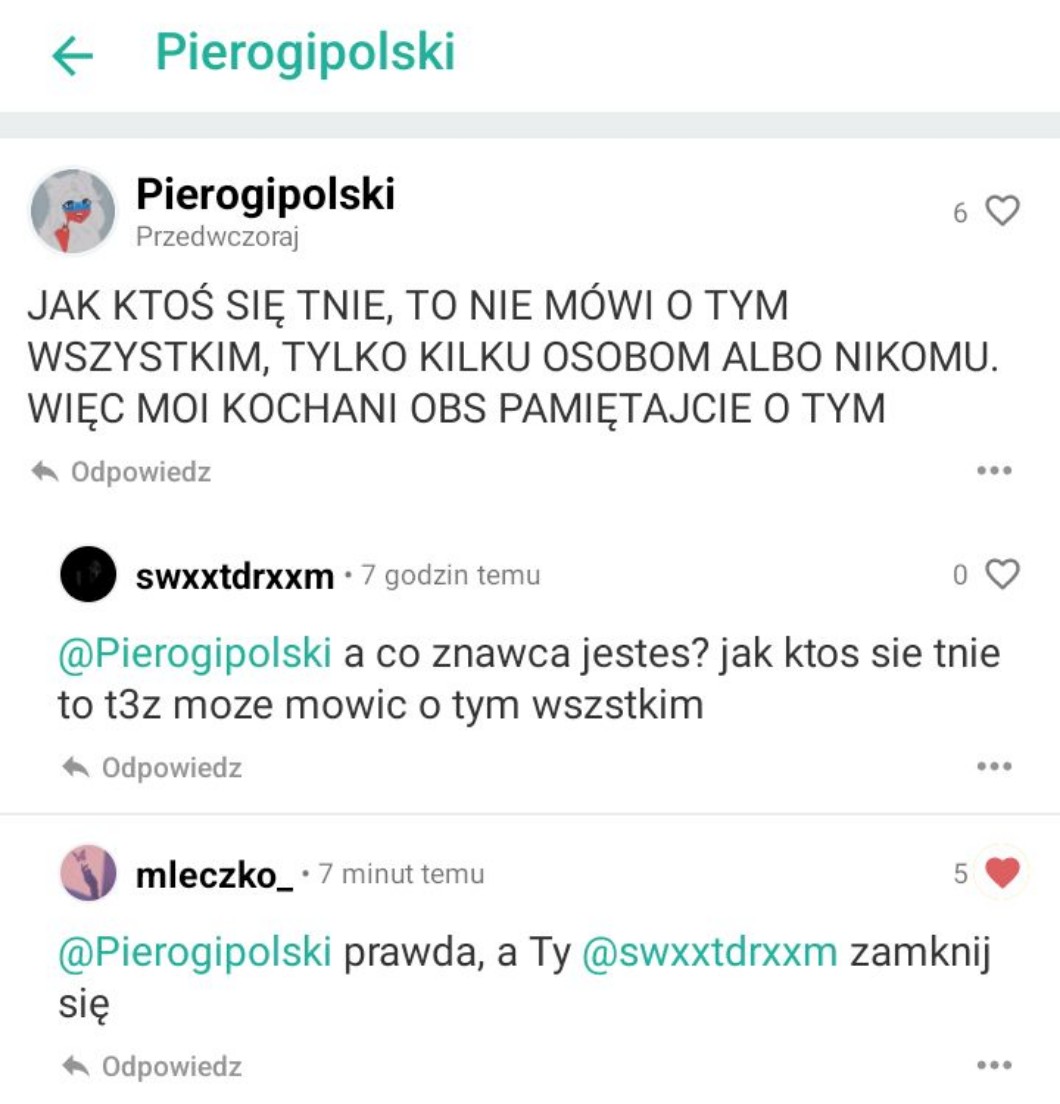The image size is (1060, 1104).
Task: Open the three-dot menu on swxxtdrxxm's reply
Action: (x=994, y=766)
